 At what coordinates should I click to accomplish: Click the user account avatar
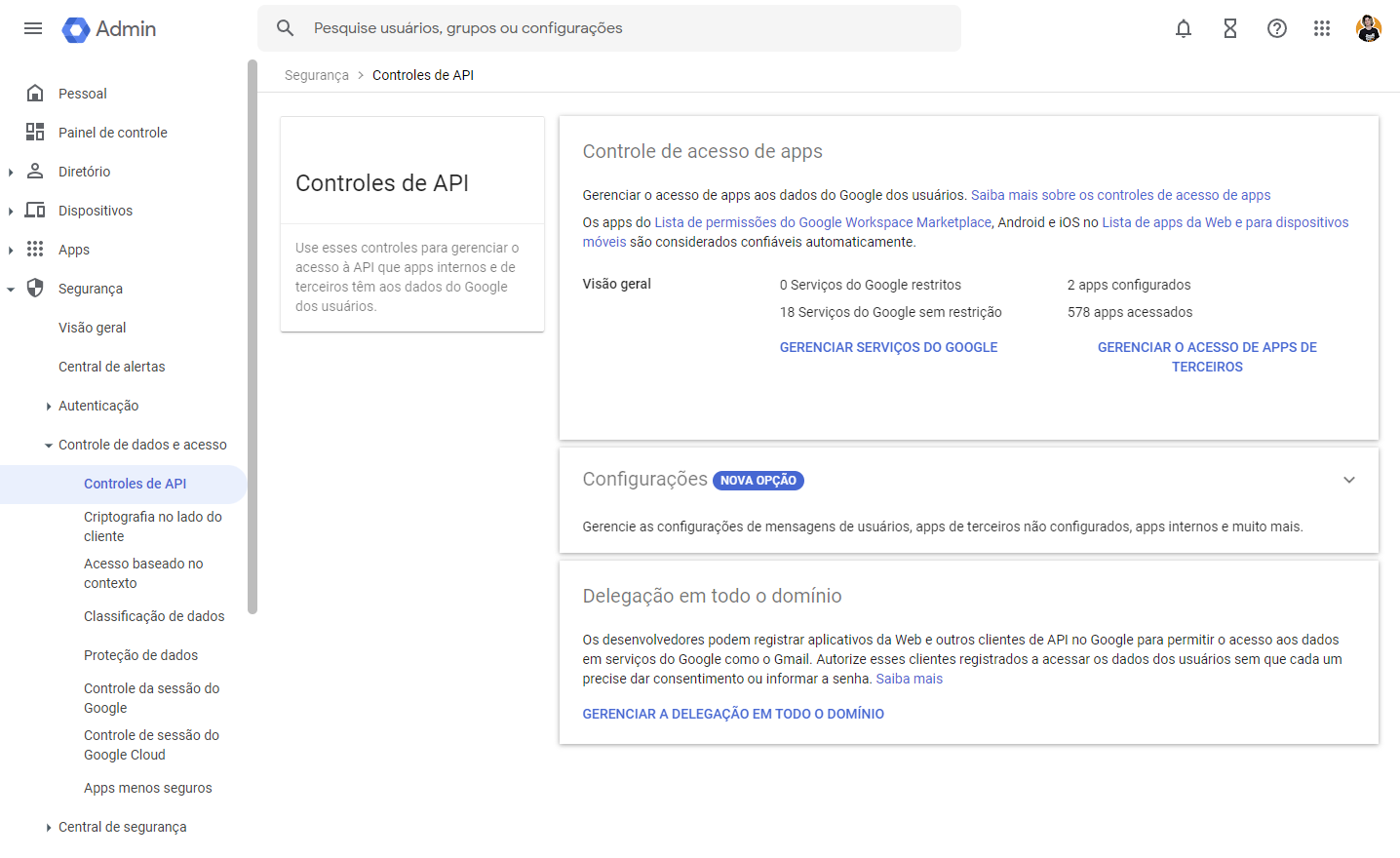point(1368,28)
